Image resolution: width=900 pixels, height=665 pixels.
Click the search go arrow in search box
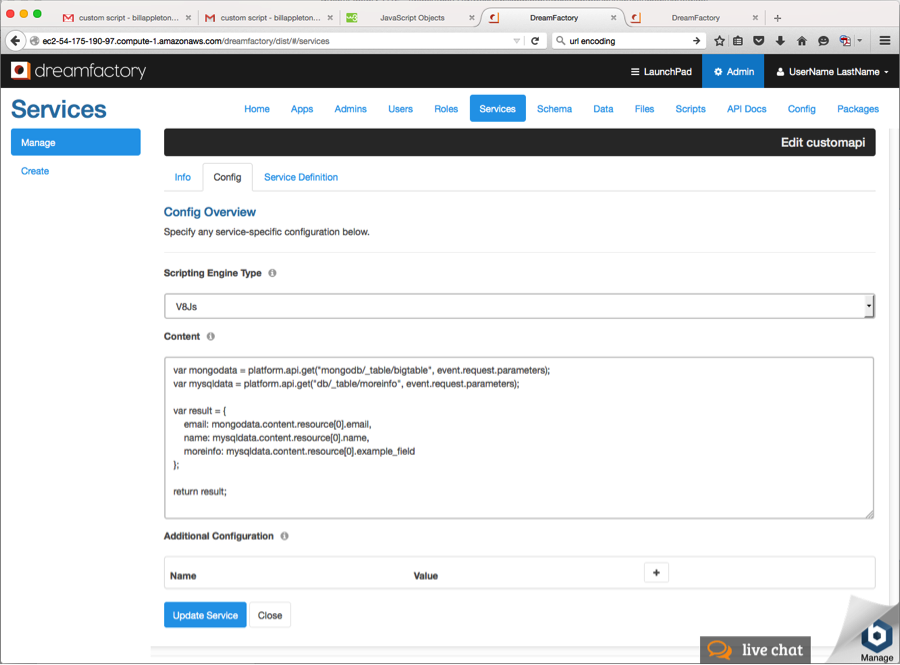pos(696,41)
